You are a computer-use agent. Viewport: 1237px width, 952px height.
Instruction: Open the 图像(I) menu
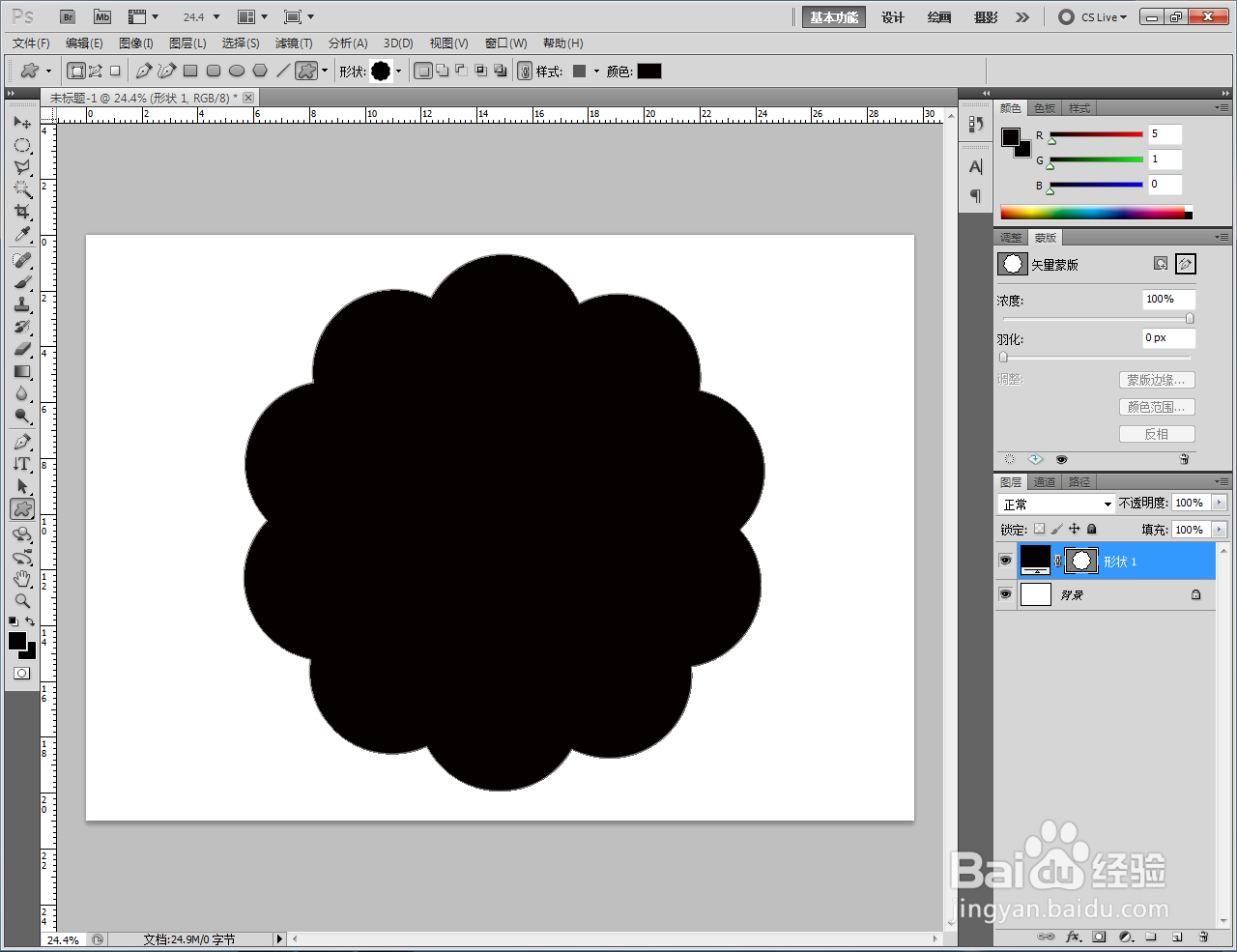pos(136,43)
